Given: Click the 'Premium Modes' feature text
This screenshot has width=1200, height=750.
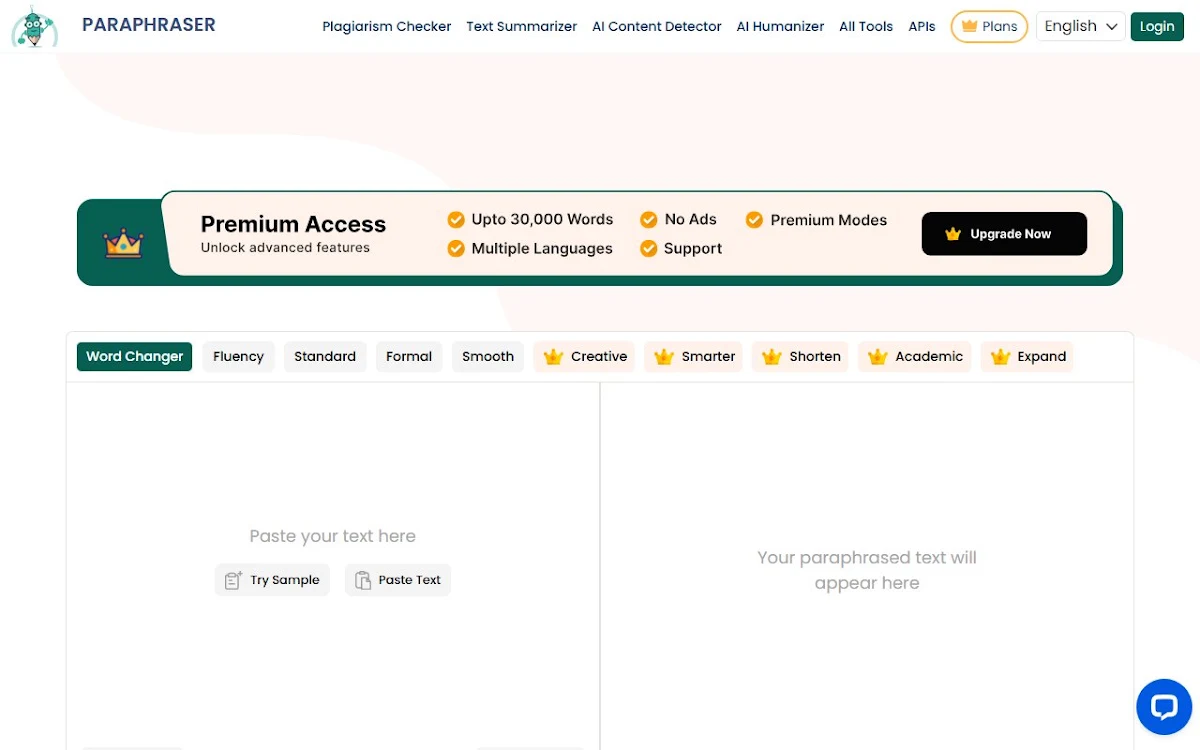Looking at the screenshot, I should (829, 220).
